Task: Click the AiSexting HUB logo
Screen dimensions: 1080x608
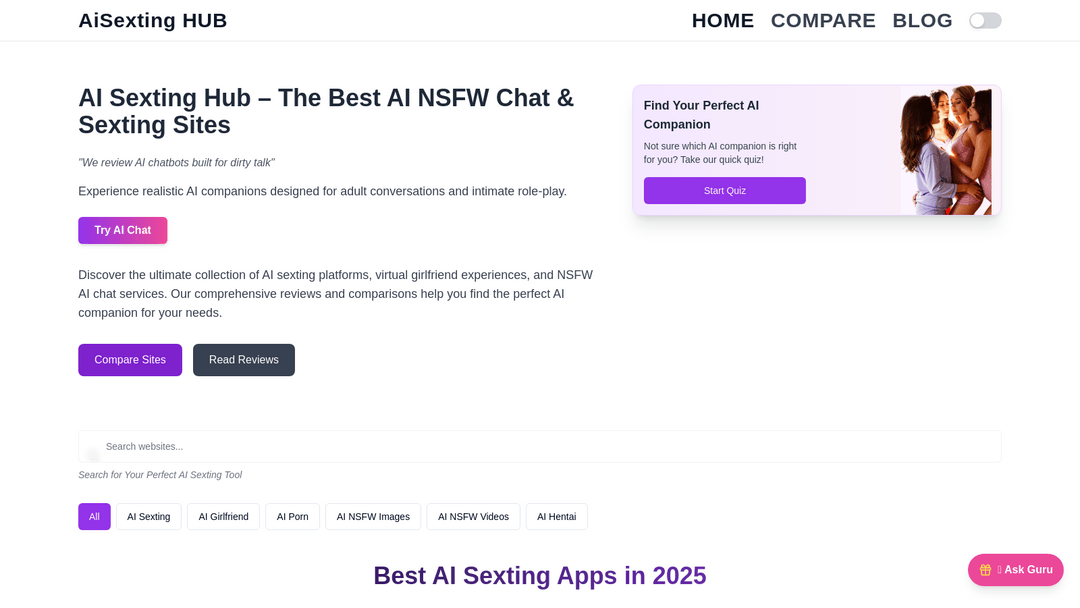Action: 153,21
